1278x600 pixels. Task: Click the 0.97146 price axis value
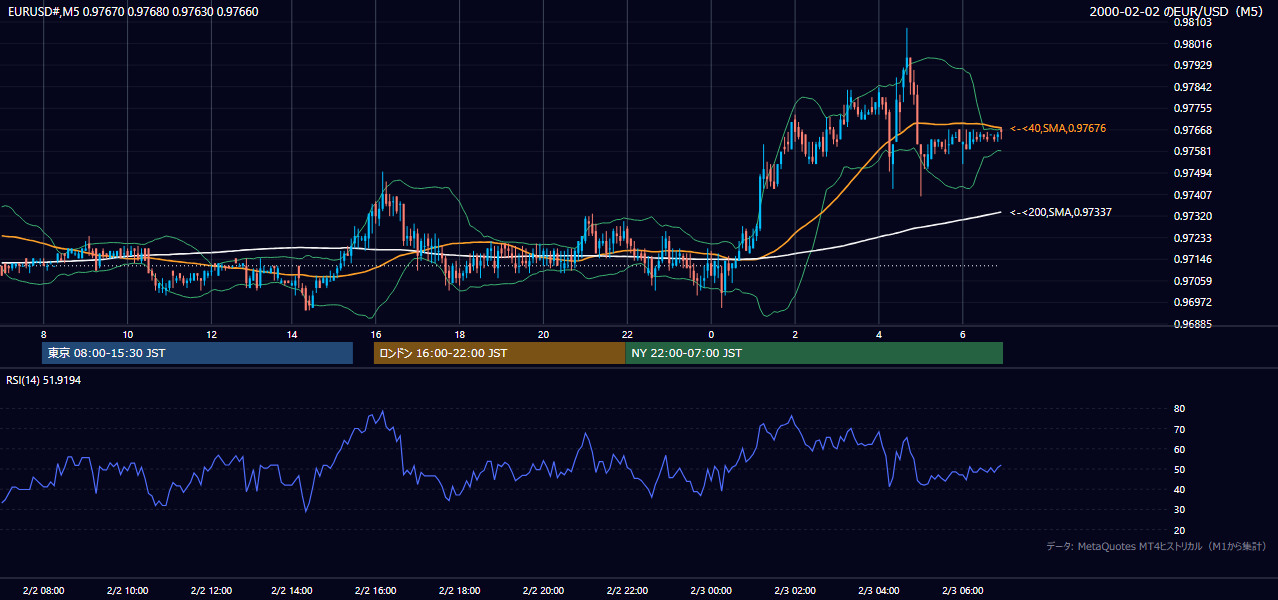pyautogui.click(x=1192, y=259)
